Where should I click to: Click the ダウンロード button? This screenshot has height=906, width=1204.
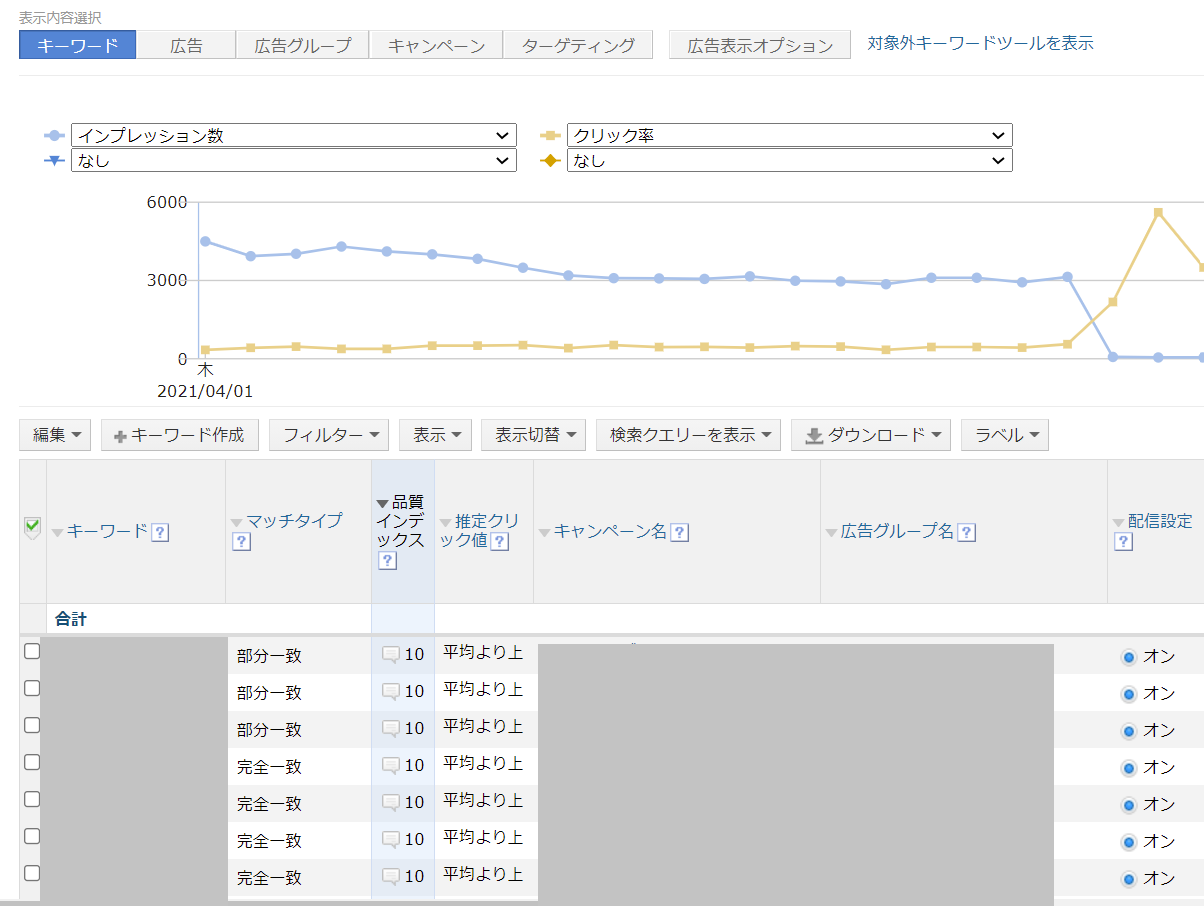[870, 435]
